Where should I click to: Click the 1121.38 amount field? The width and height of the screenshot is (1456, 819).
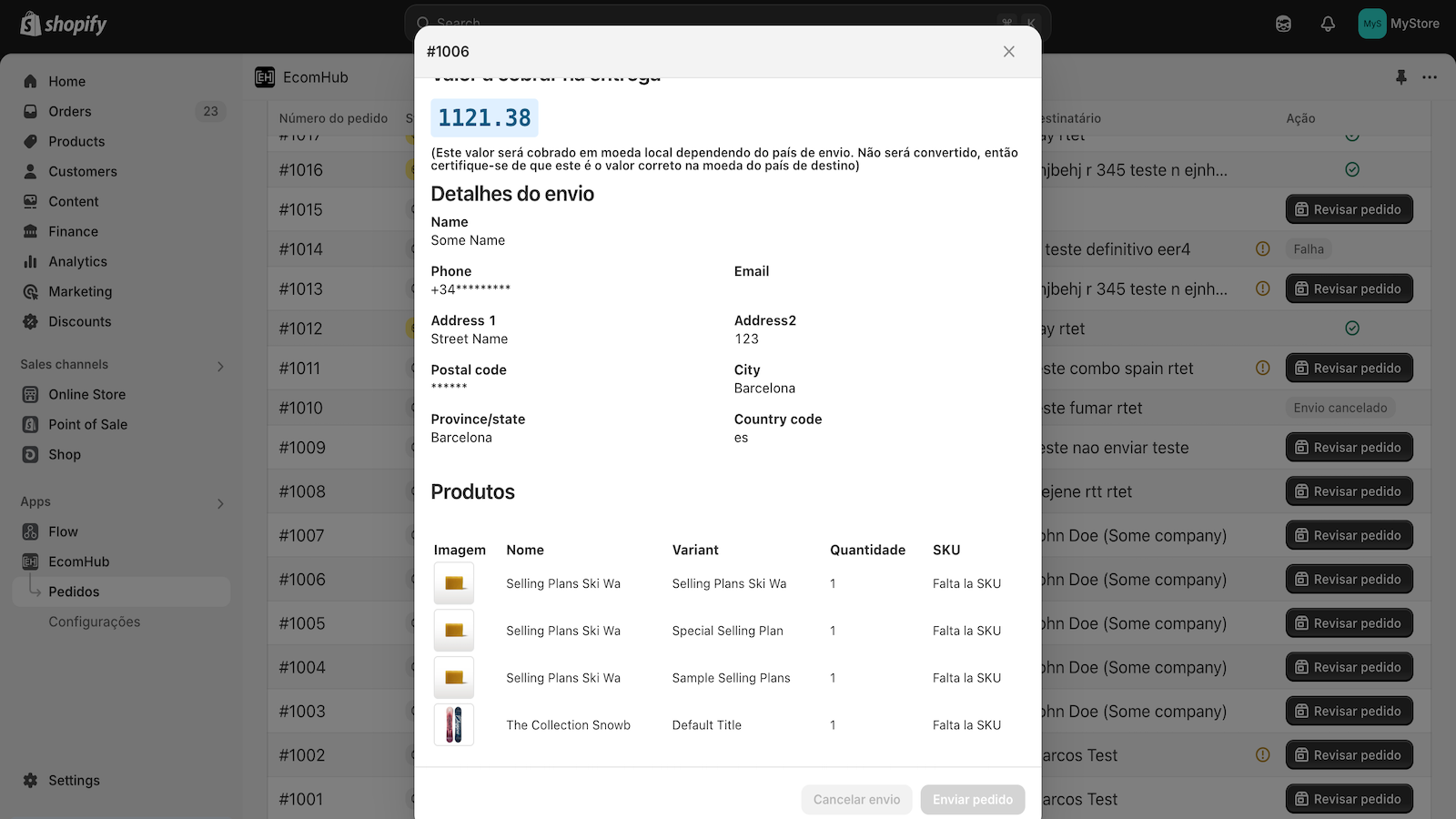click(x=484, y=117)
